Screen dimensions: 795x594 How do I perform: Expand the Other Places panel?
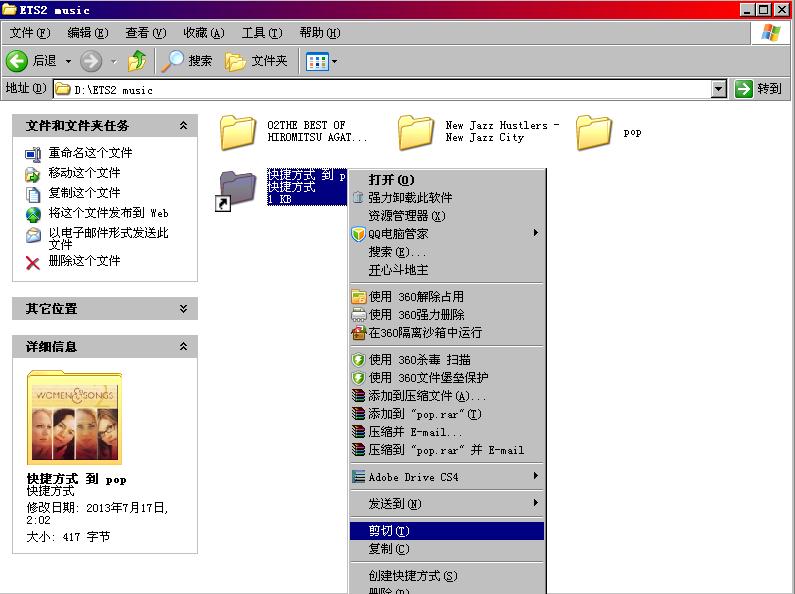(183, 309)
